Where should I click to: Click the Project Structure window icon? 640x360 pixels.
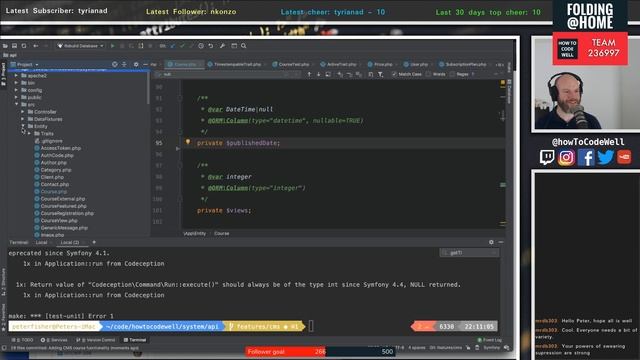pos(234,46)
